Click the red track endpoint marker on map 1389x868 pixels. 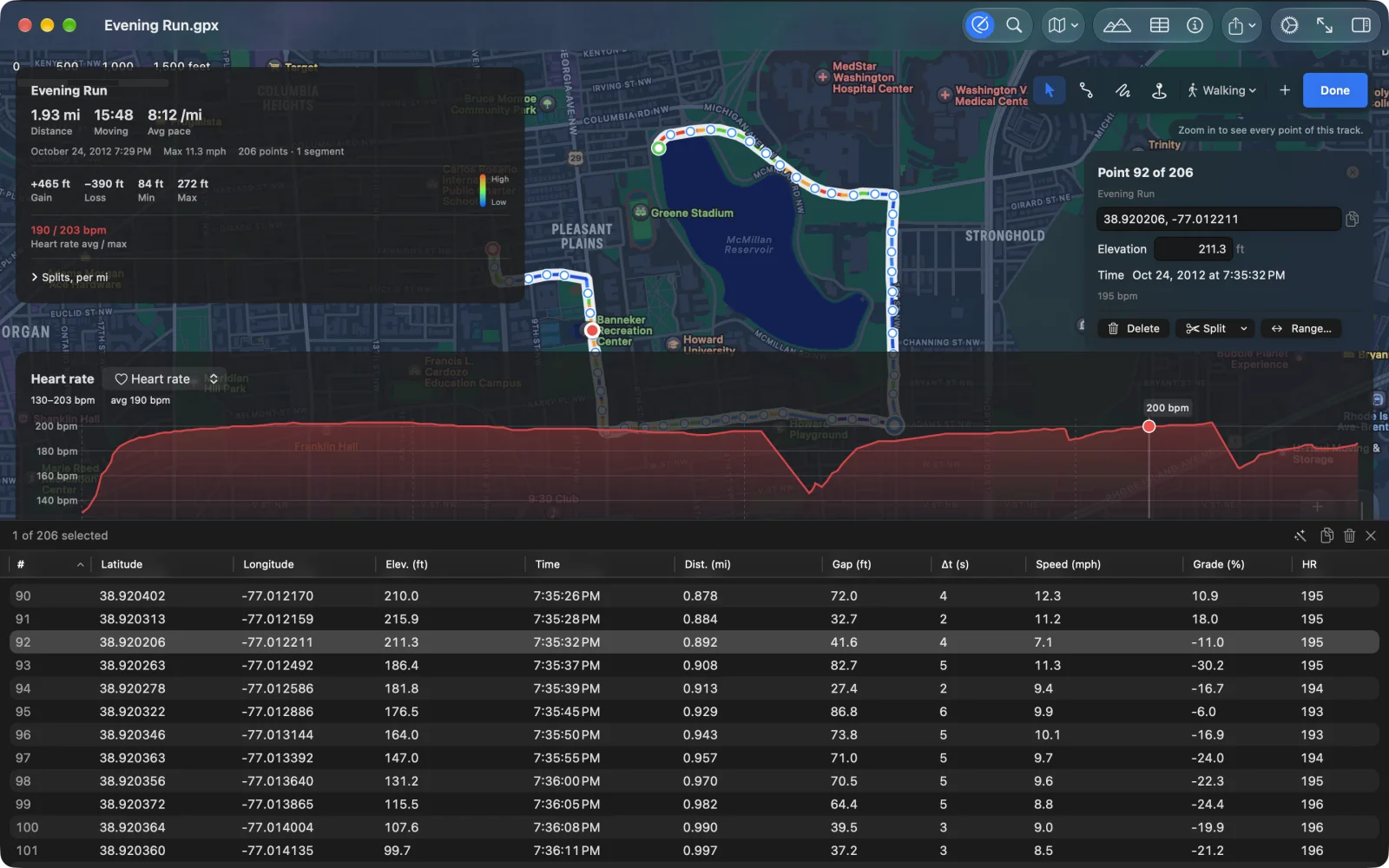tap(592, 330)
